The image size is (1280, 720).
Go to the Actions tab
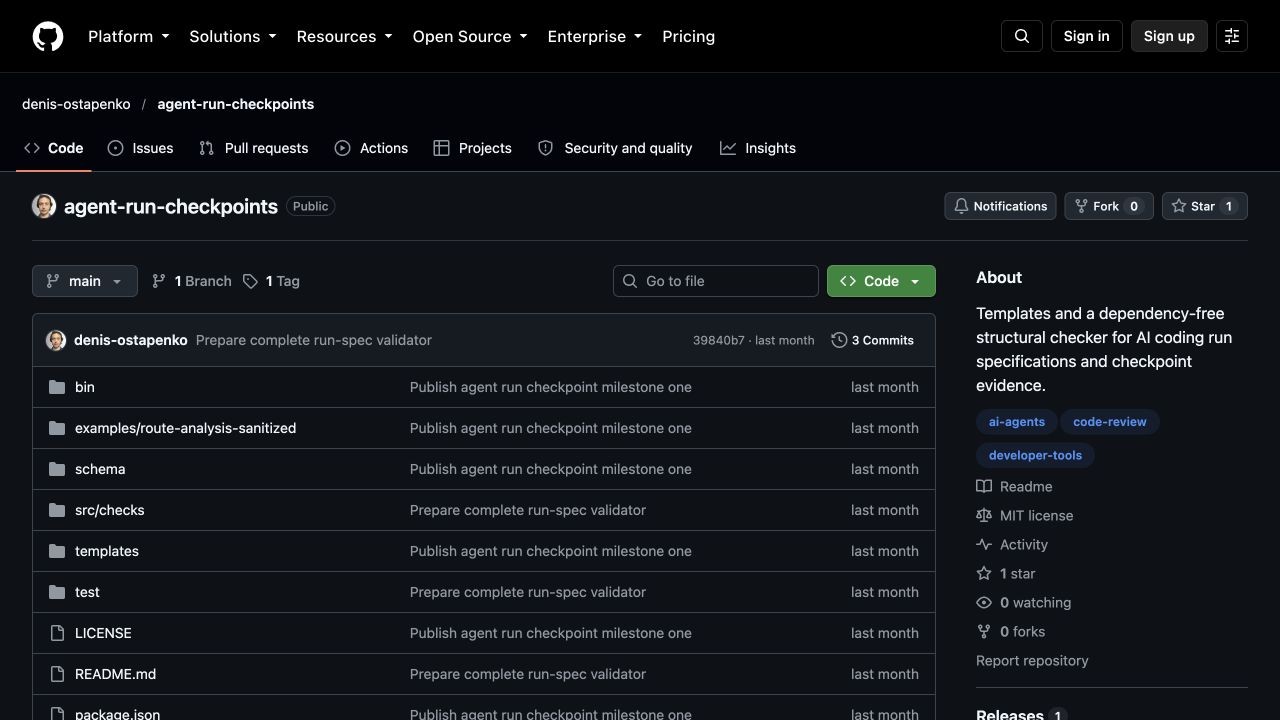coord(371,148)
